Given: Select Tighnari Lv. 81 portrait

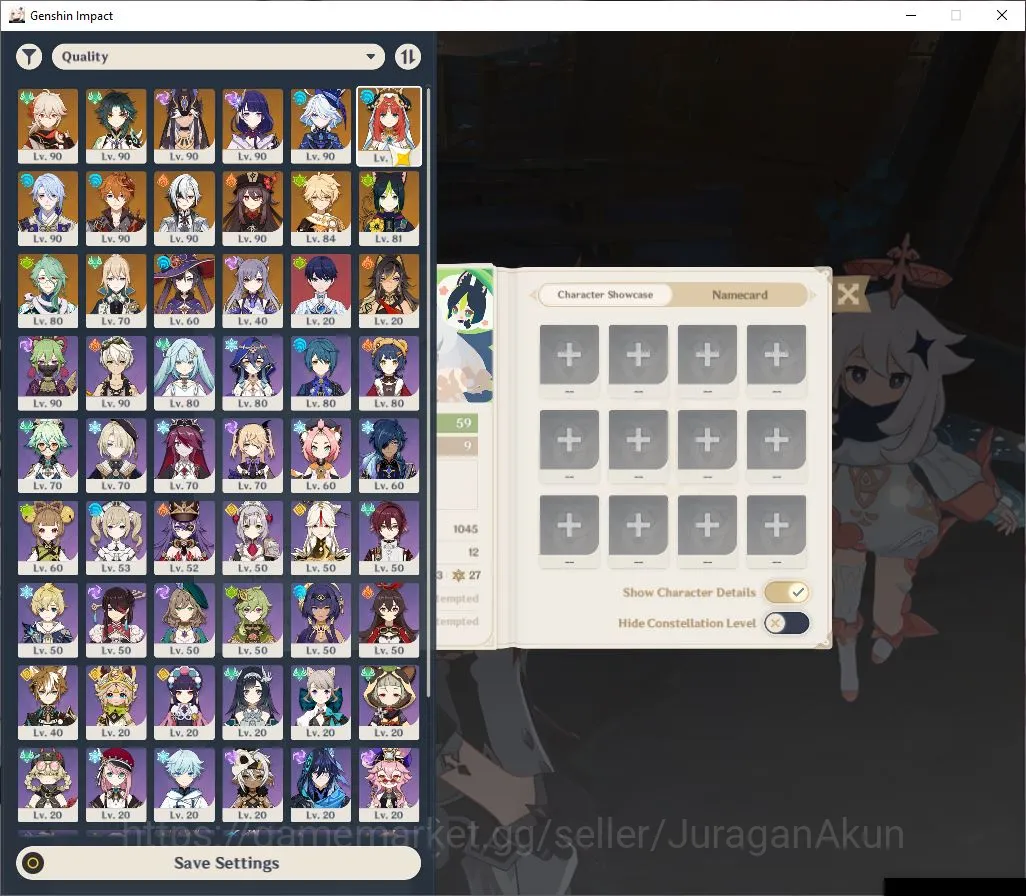Looking at the screenshot, I should point(389,208).
